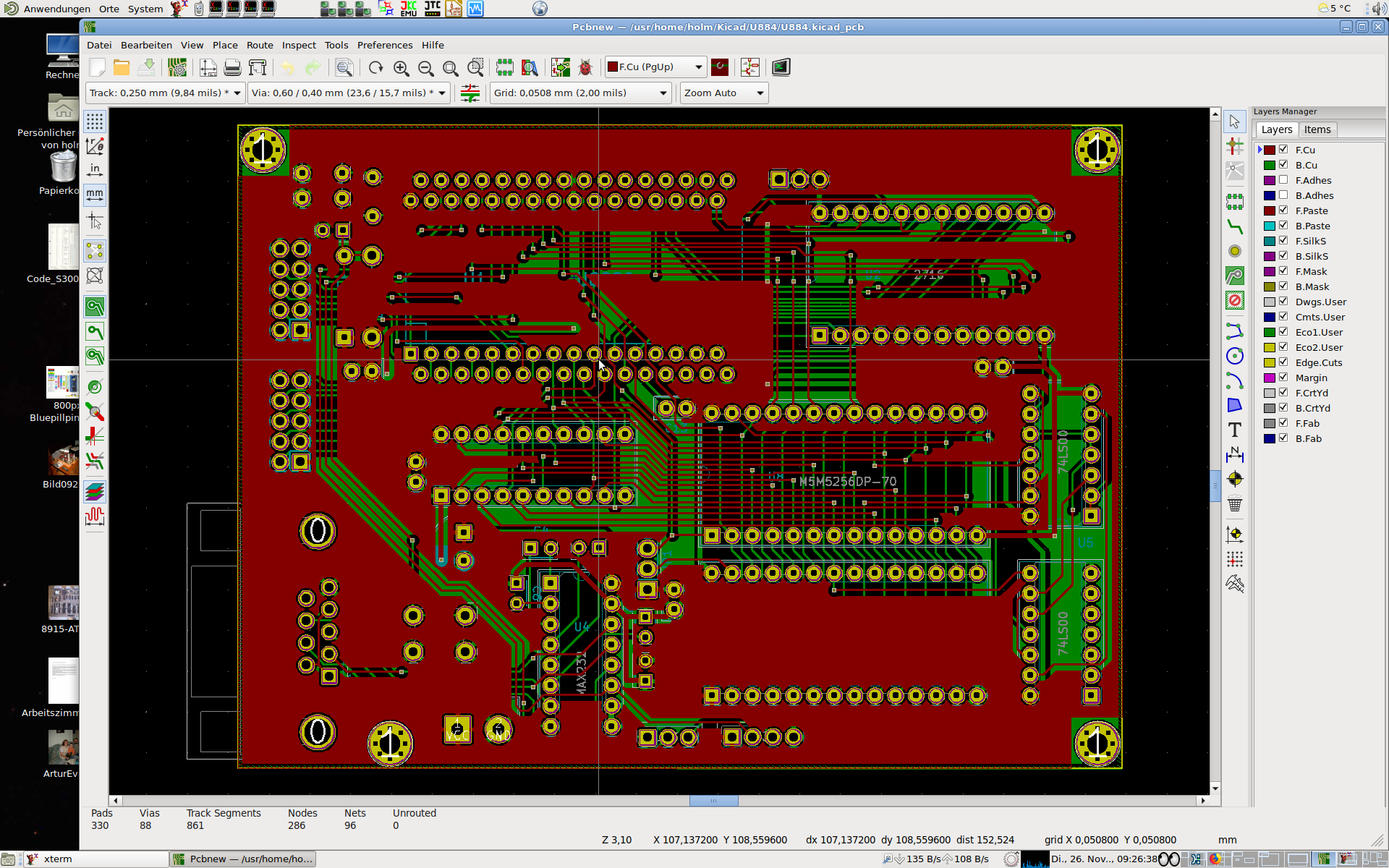Toggle ratsnest display icon

coord(95,251)
